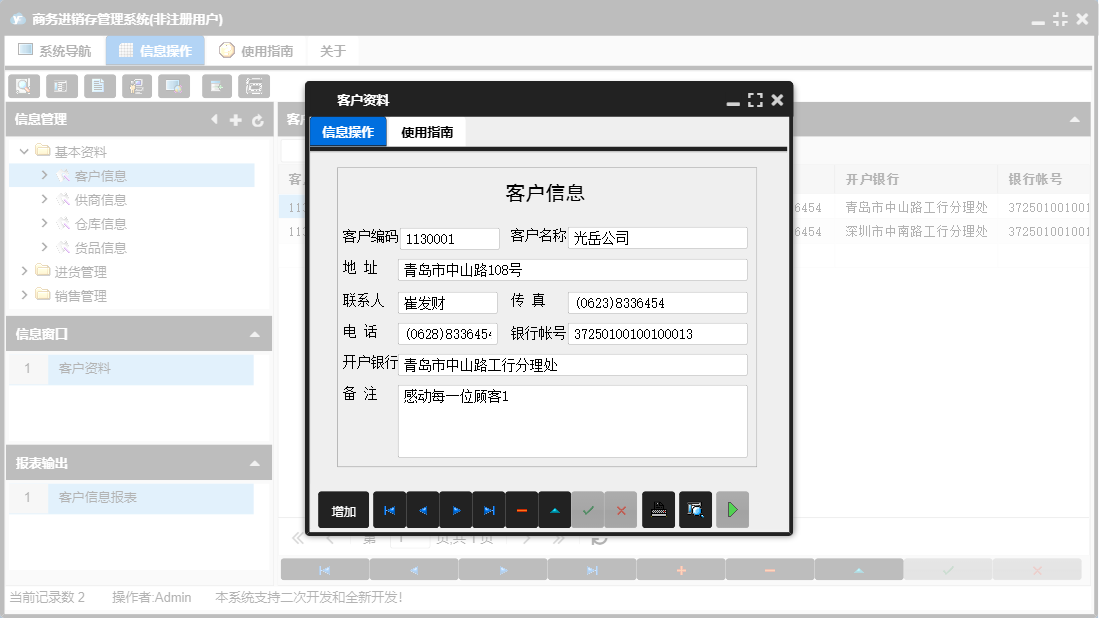The height and width of the screenshot is (618, 1099).
Task: Click plus icon in 信息管理 panel header
Action: click(236, 120)
